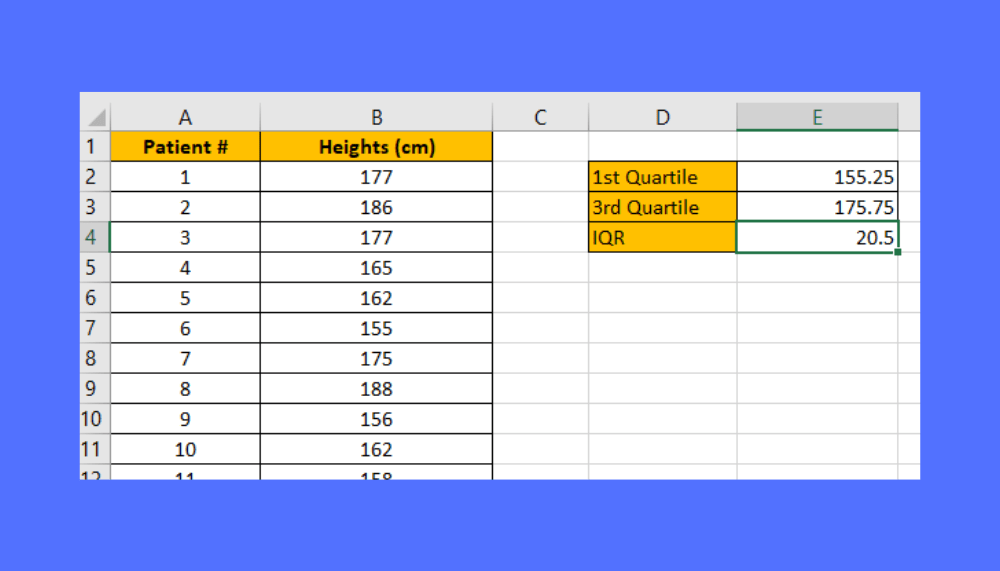Select row 3 header
The width and height of the screenshot is (1000, 571).
pos(95,207)
